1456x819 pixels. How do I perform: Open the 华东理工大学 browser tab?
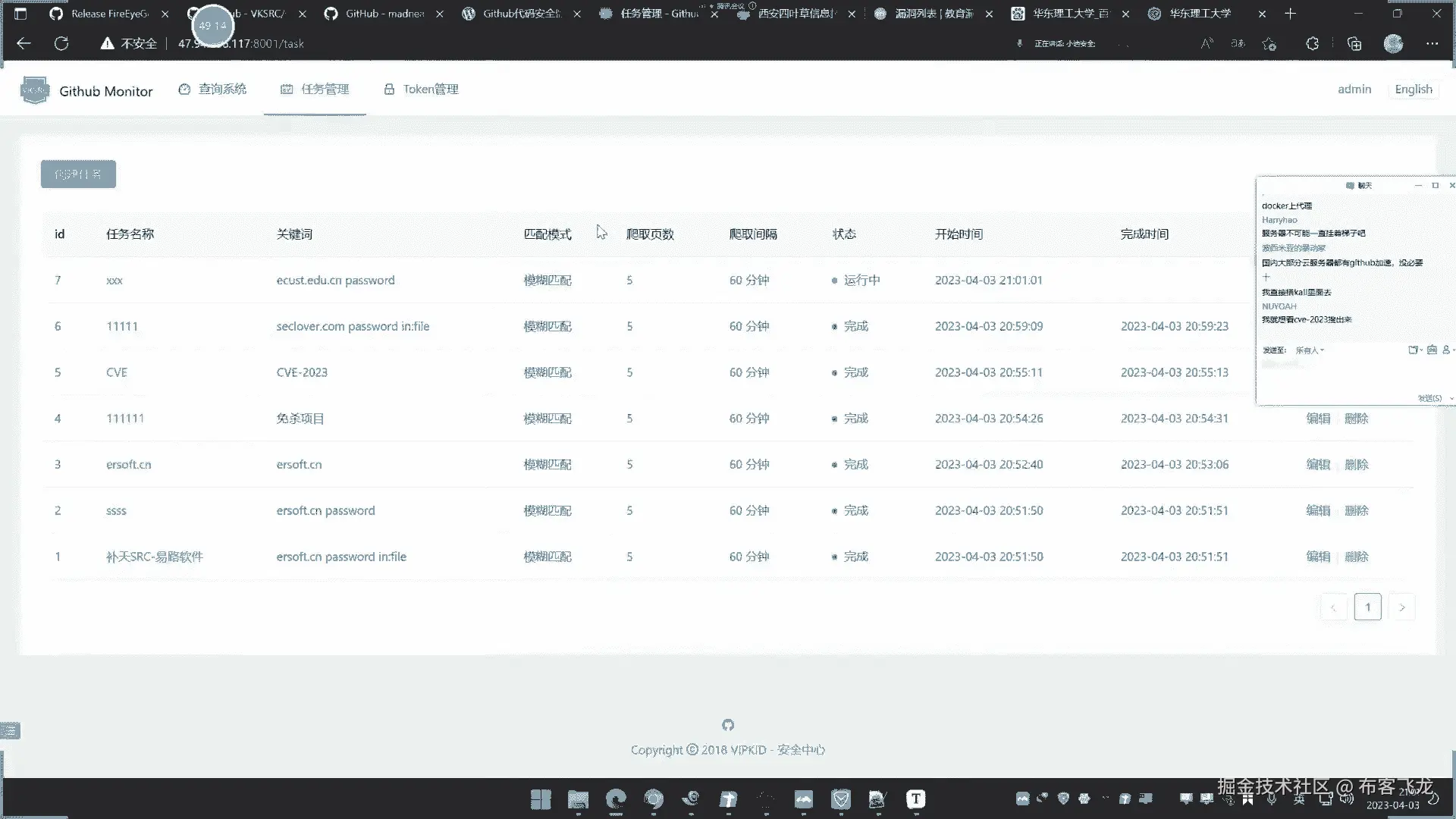(x=1200, y=14)
